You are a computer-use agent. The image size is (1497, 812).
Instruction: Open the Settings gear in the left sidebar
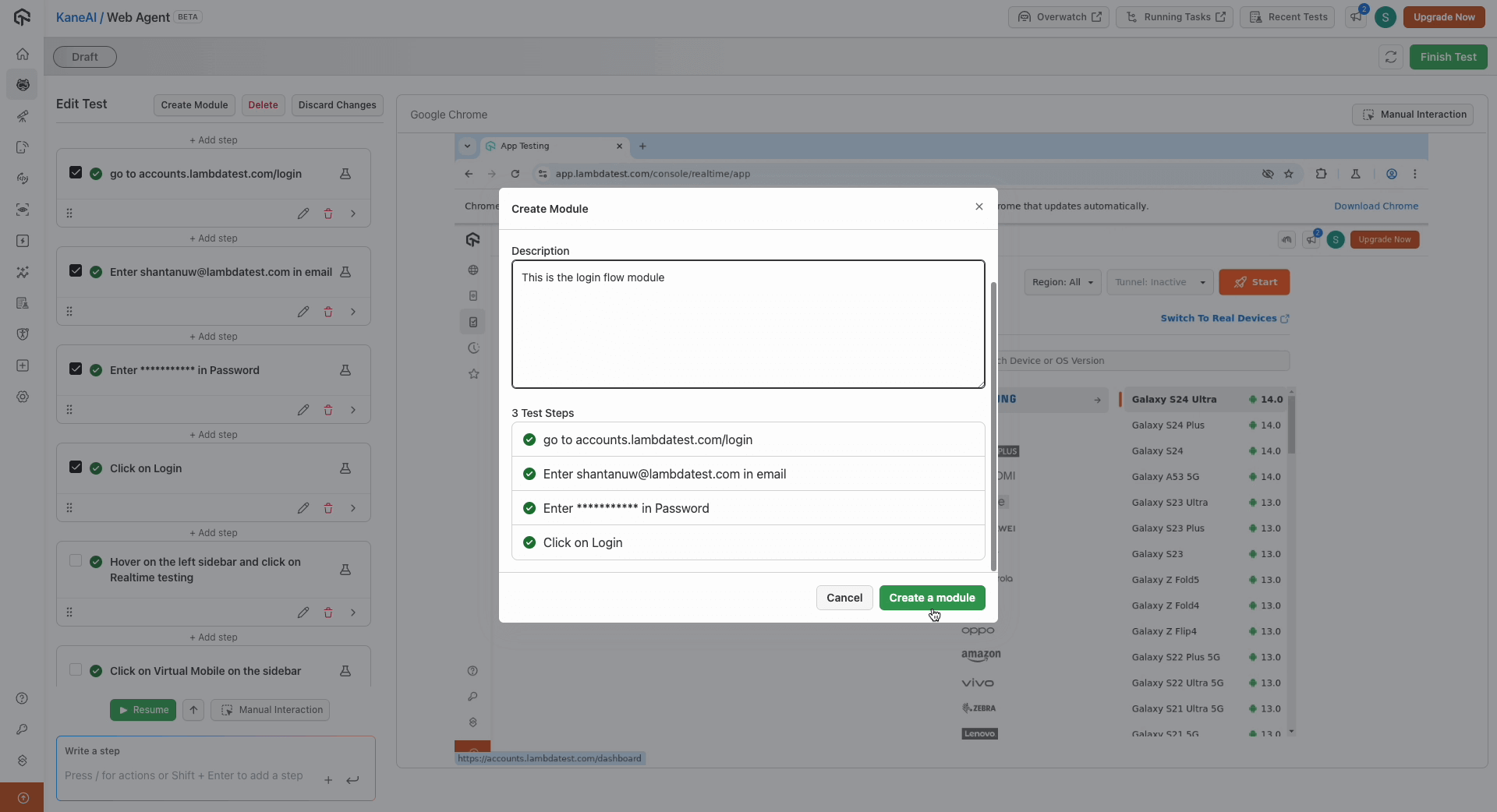click(23, 397)
